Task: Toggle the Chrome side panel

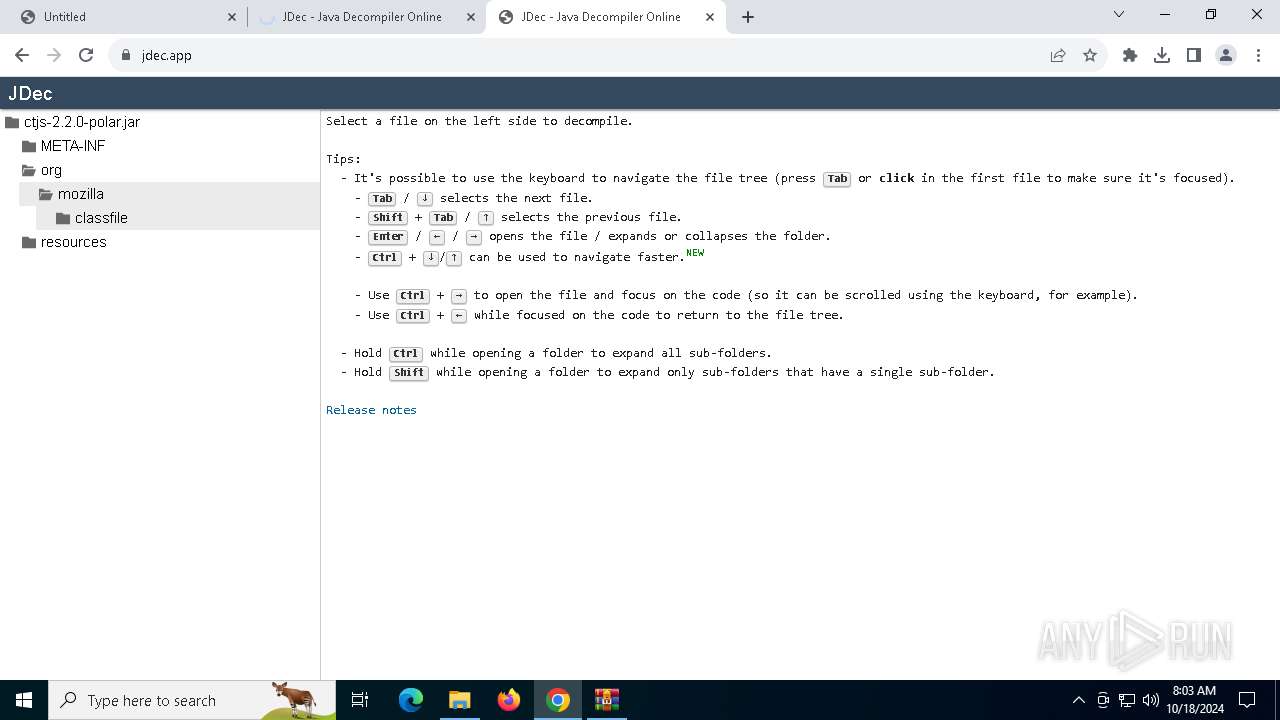Action: click(1194, 55)
